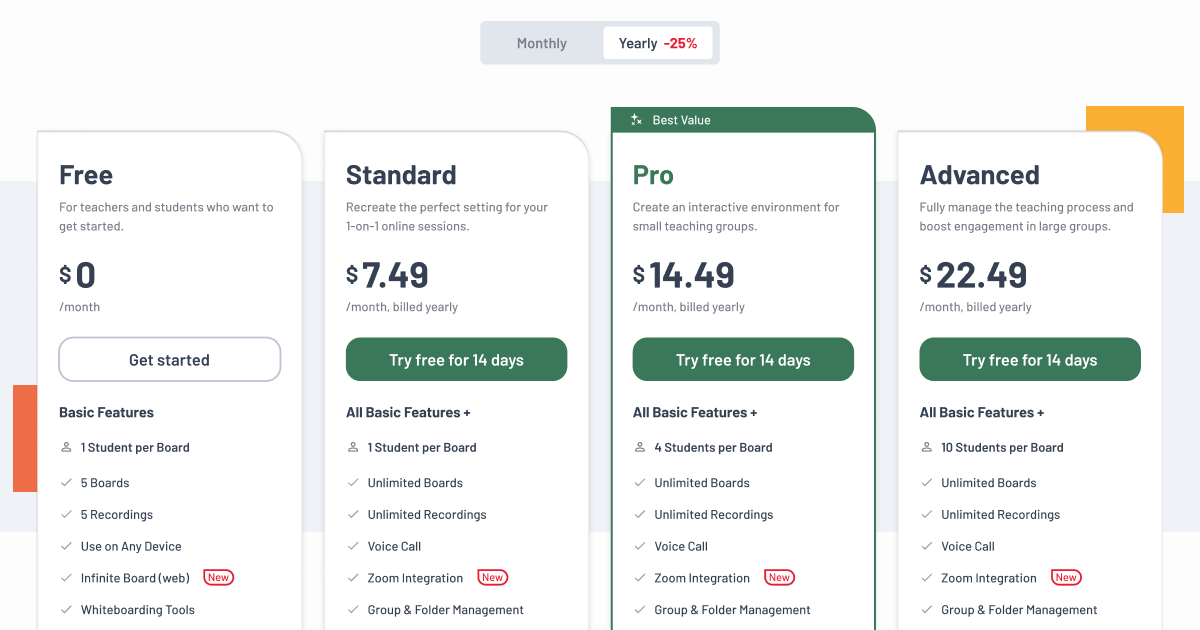
Task: Click the Best Value banner label
Action: pos(681,120)
